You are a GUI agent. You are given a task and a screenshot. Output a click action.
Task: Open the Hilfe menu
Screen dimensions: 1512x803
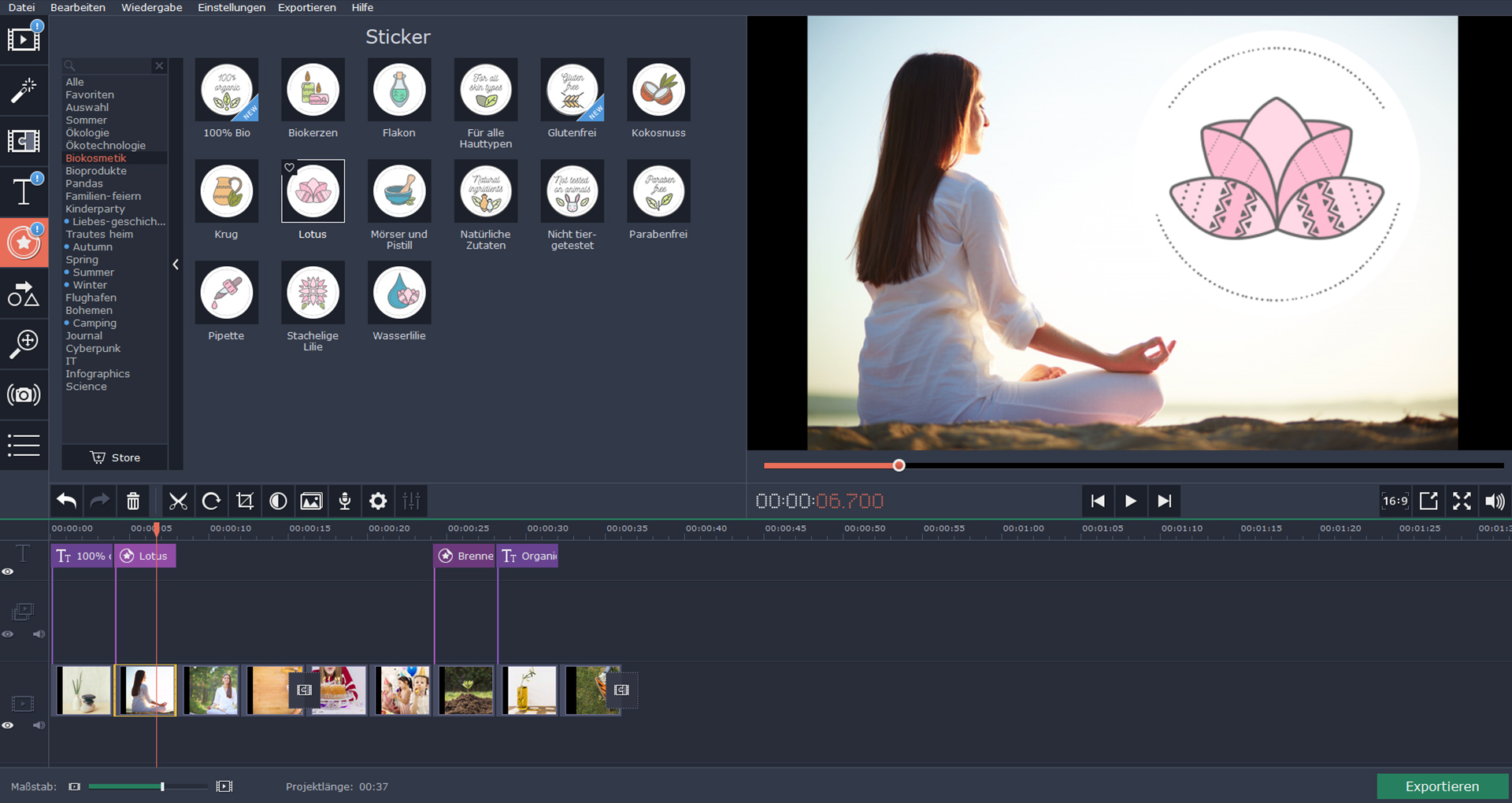[362, 7]
